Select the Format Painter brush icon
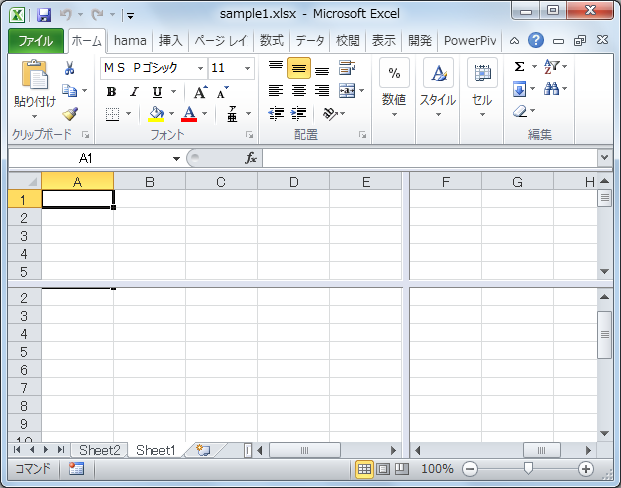The width and height of the screenshot is (621, 488). coord(70,114)
